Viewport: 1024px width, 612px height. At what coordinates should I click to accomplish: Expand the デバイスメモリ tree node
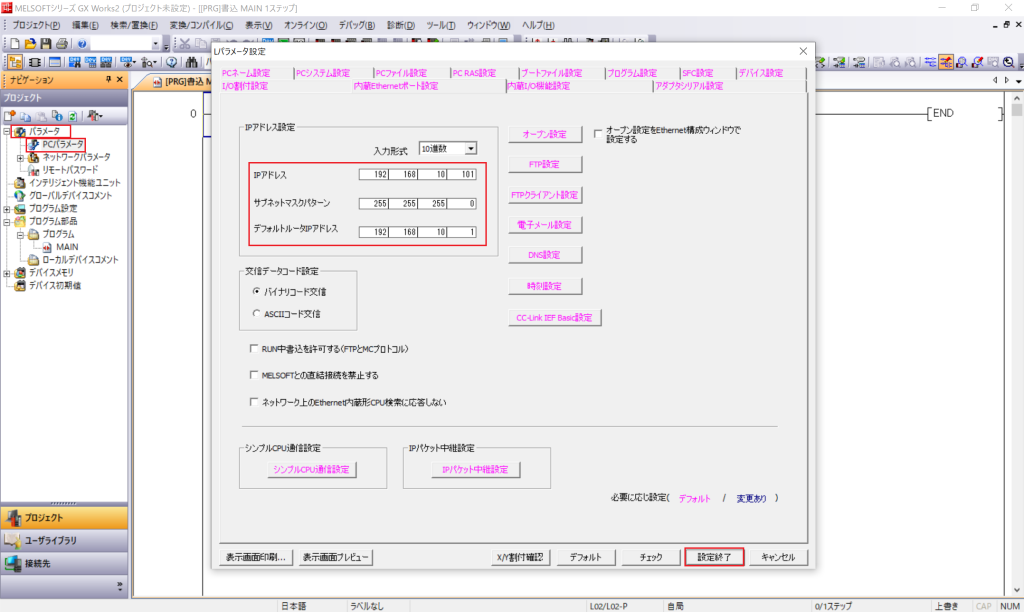(8, 273)
